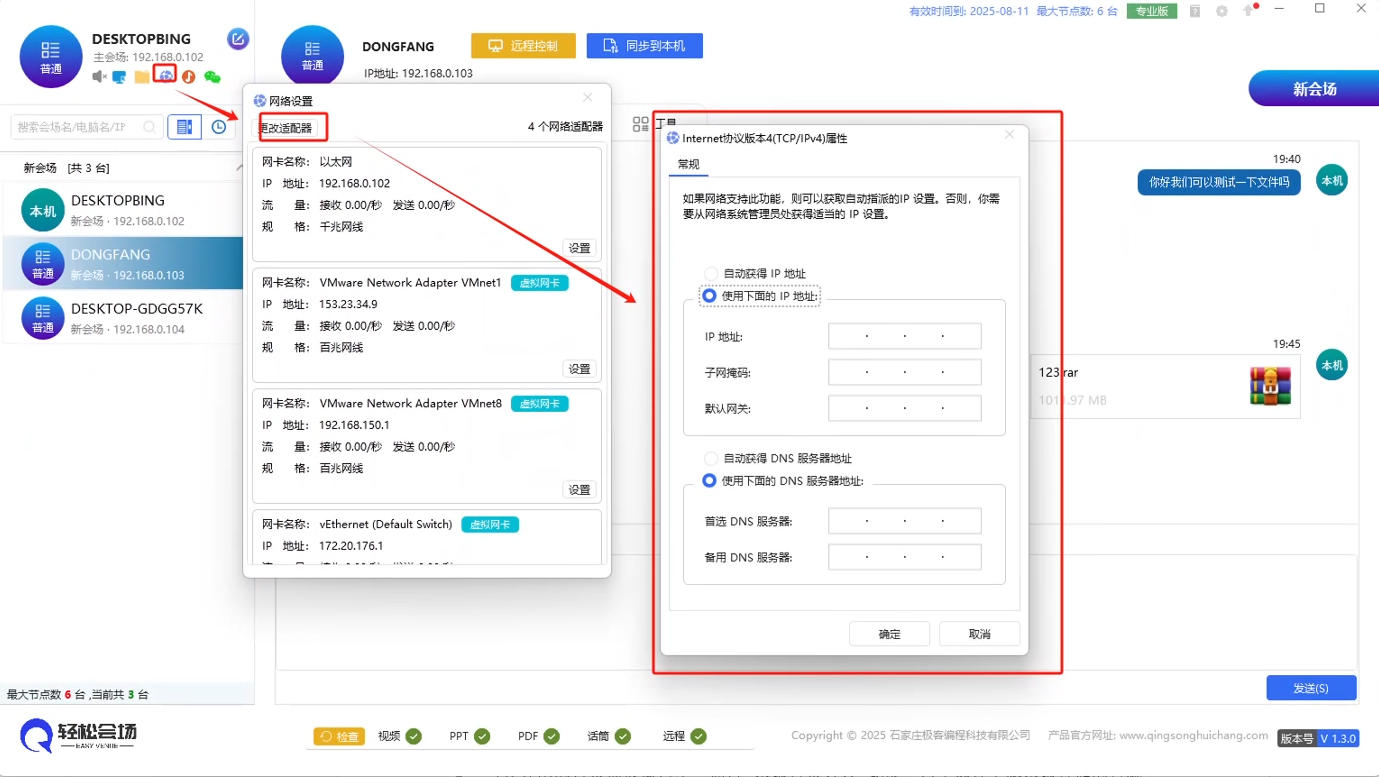Click 设置 for VMware Network Adapter VMnet8
Viewport: 1379px width, 777px height.
coord(580,490)
